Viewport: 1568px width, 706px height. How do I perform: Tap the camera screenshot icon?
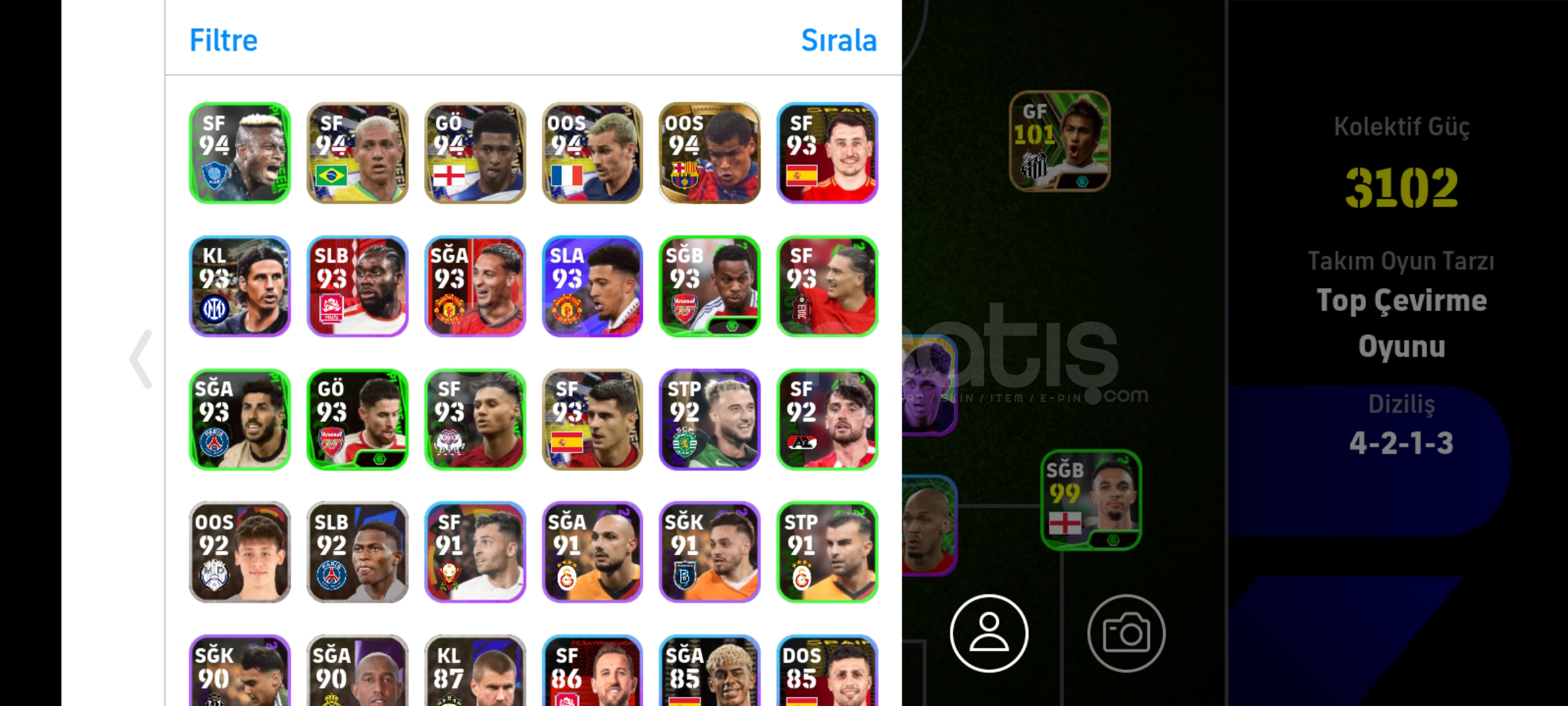[x=1126, y=633]
